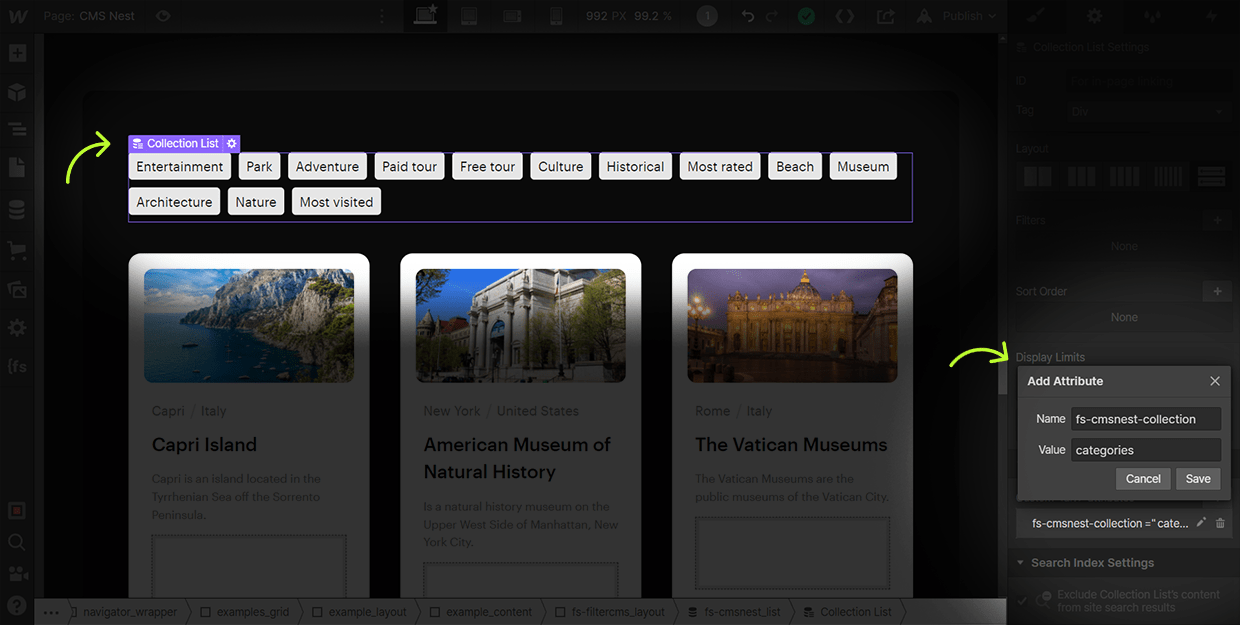Open the Webflow logo menu
1240x625 pixels.
tap(17, 16)
